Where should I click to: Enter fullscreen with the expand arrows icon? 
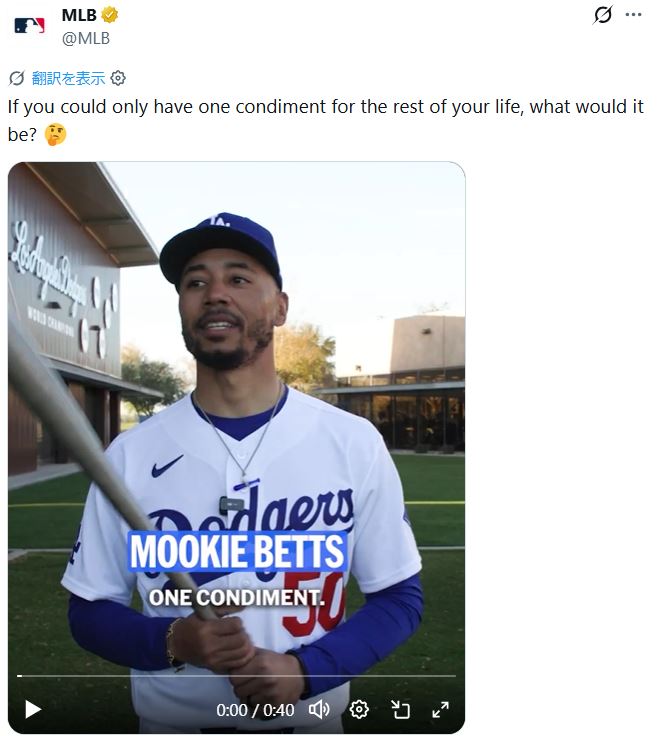click(x=440, y=709)
